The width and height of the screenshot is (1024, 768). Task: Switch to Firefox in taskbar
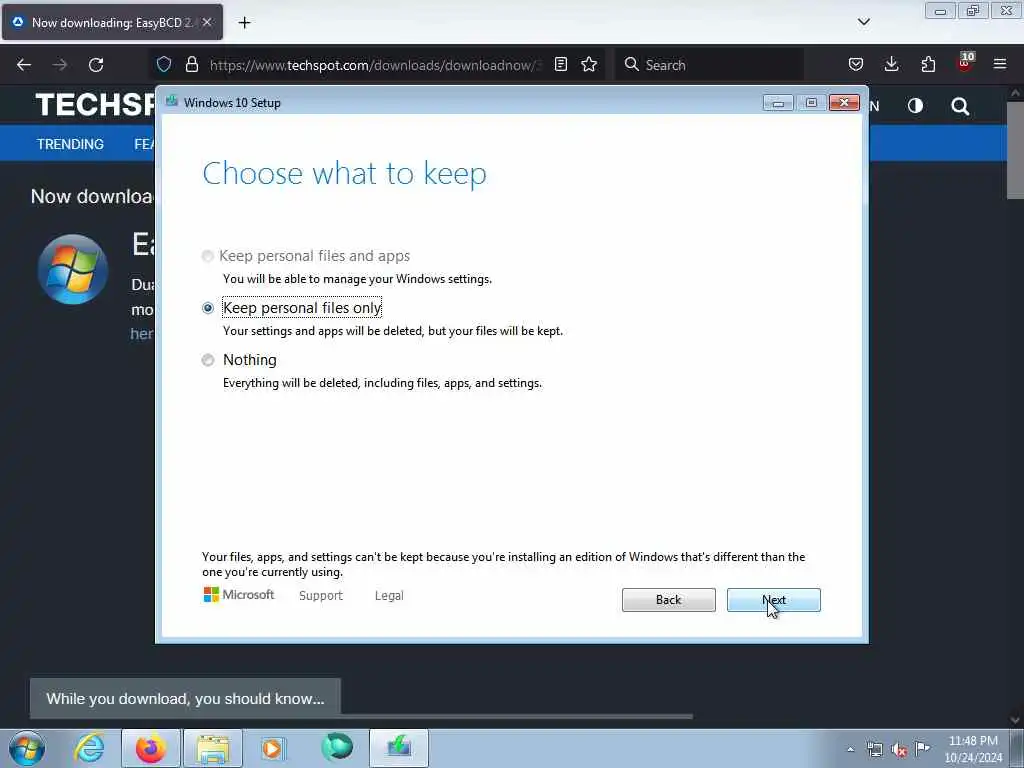[x=151, y=748]
